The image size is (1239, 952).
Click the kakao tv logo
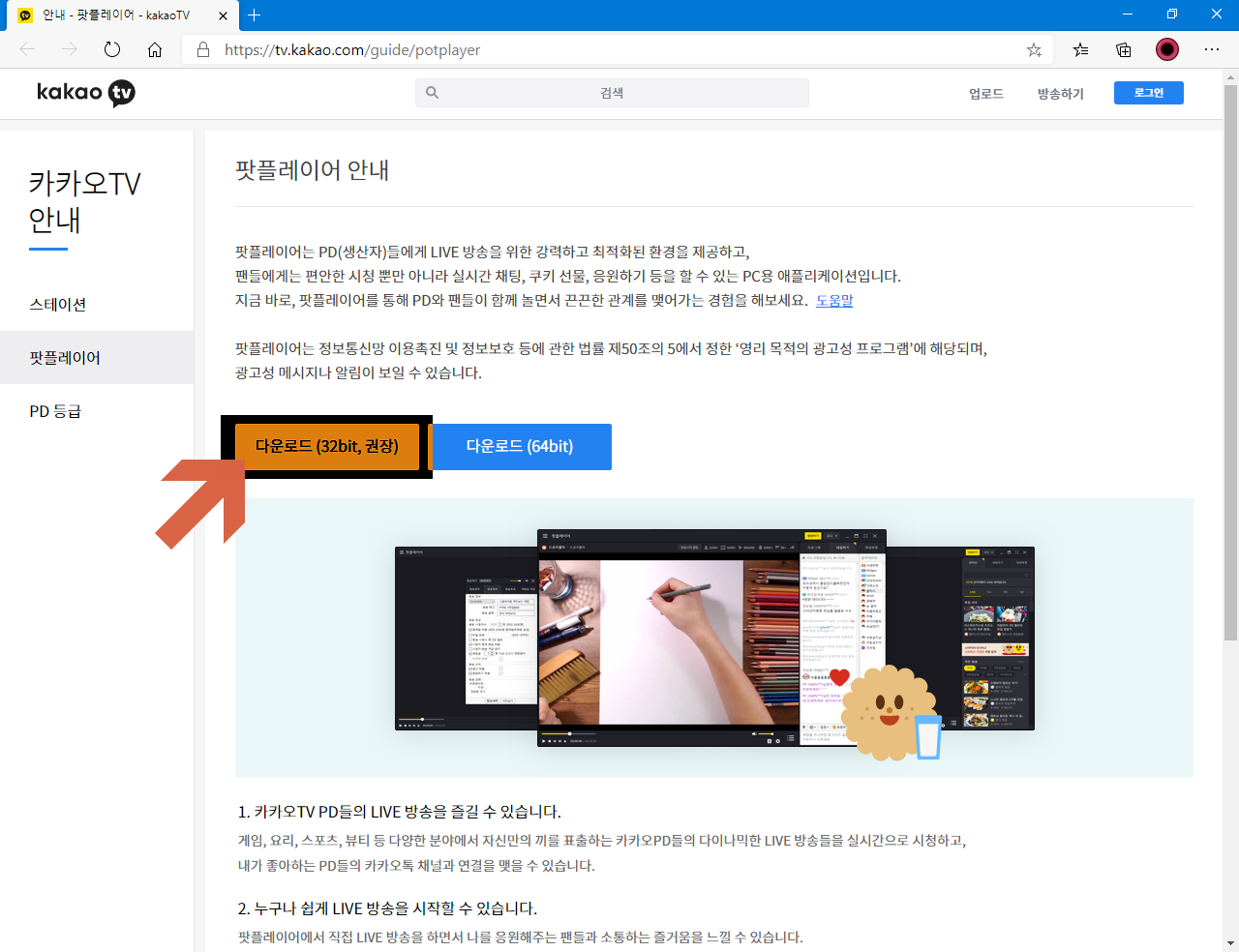pos(85,93)
